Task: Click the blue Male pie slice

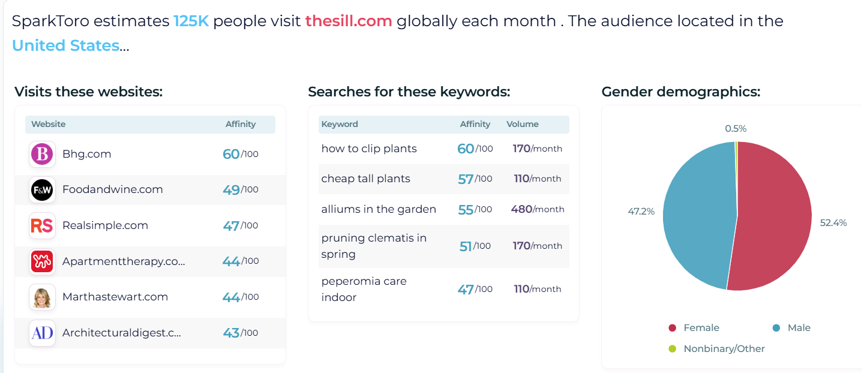Action: [x=698, y=215]
